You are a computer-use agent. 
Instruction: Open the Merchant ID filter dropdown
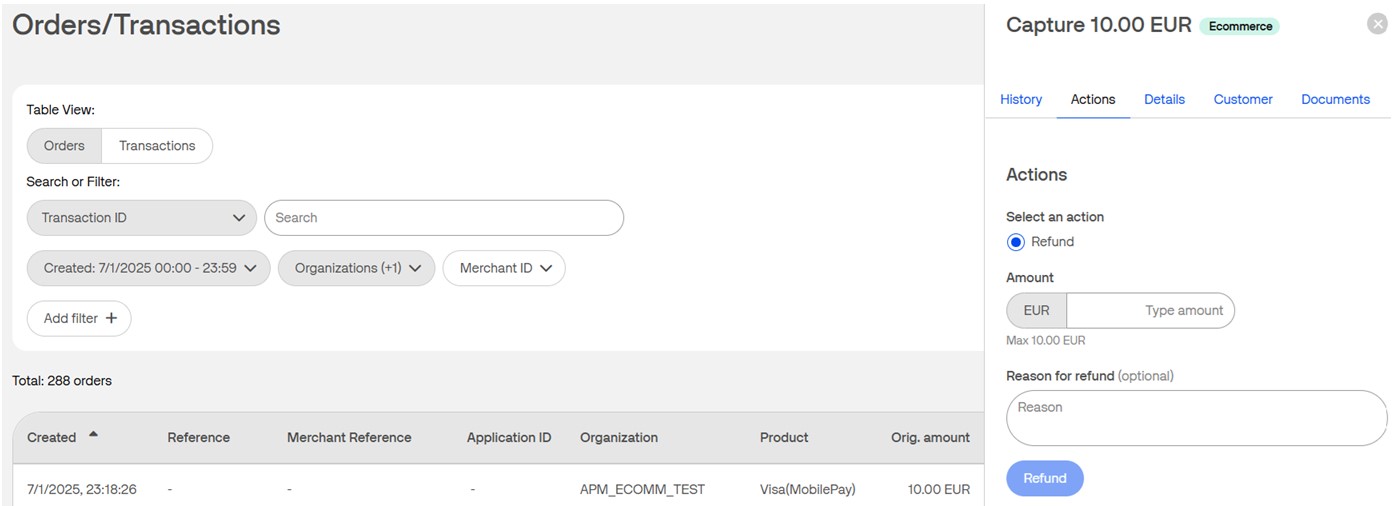pos(504,268)
